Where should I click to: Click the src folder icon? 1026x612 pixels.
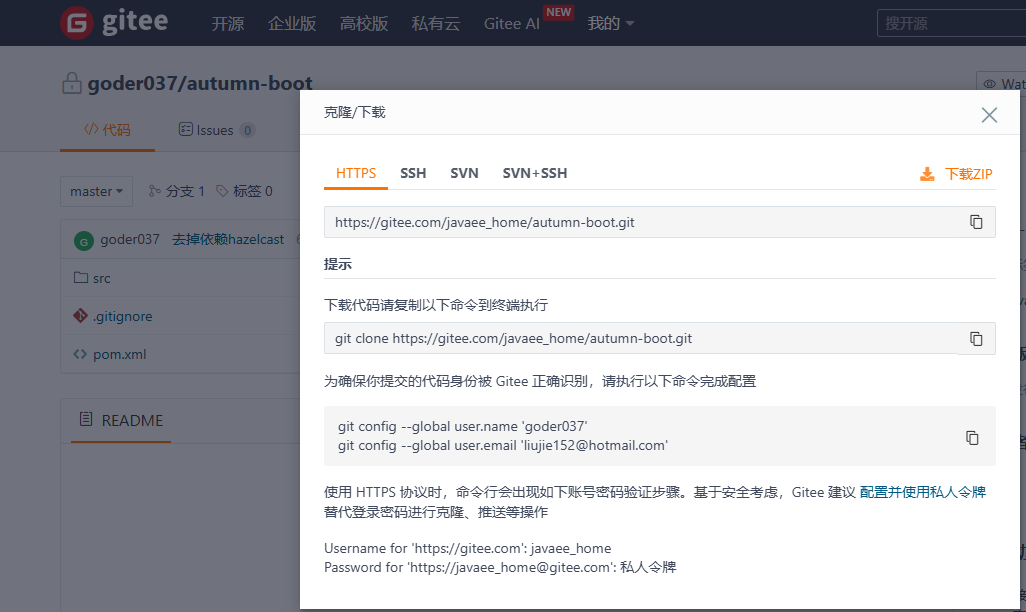pyautogui.click(x=81, y=278)
